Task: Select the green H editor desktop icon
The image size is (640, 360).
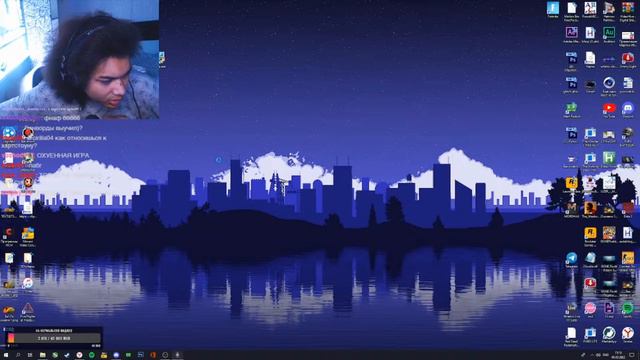Action: coord(609,158)
